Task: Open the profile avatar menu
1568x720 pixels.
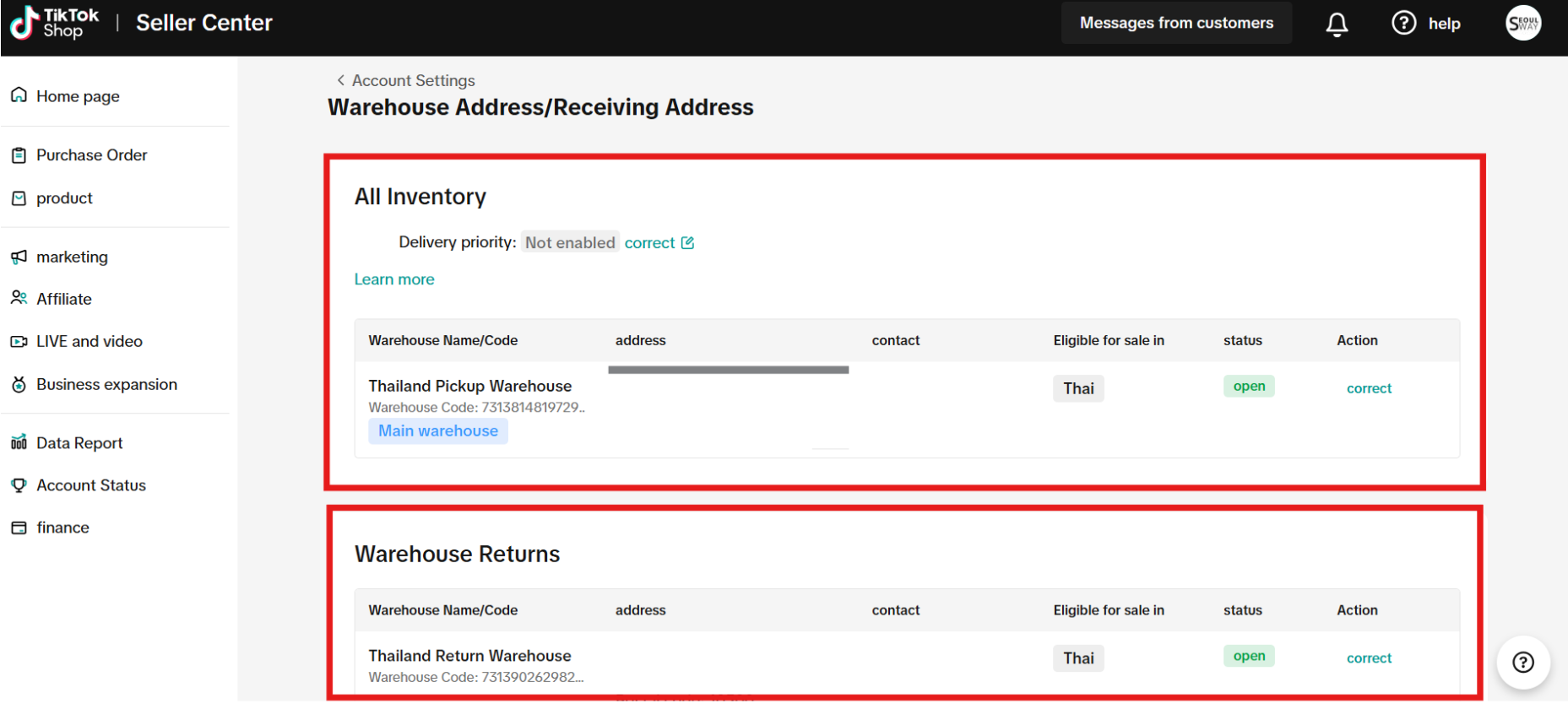Action: point(1523,24)
